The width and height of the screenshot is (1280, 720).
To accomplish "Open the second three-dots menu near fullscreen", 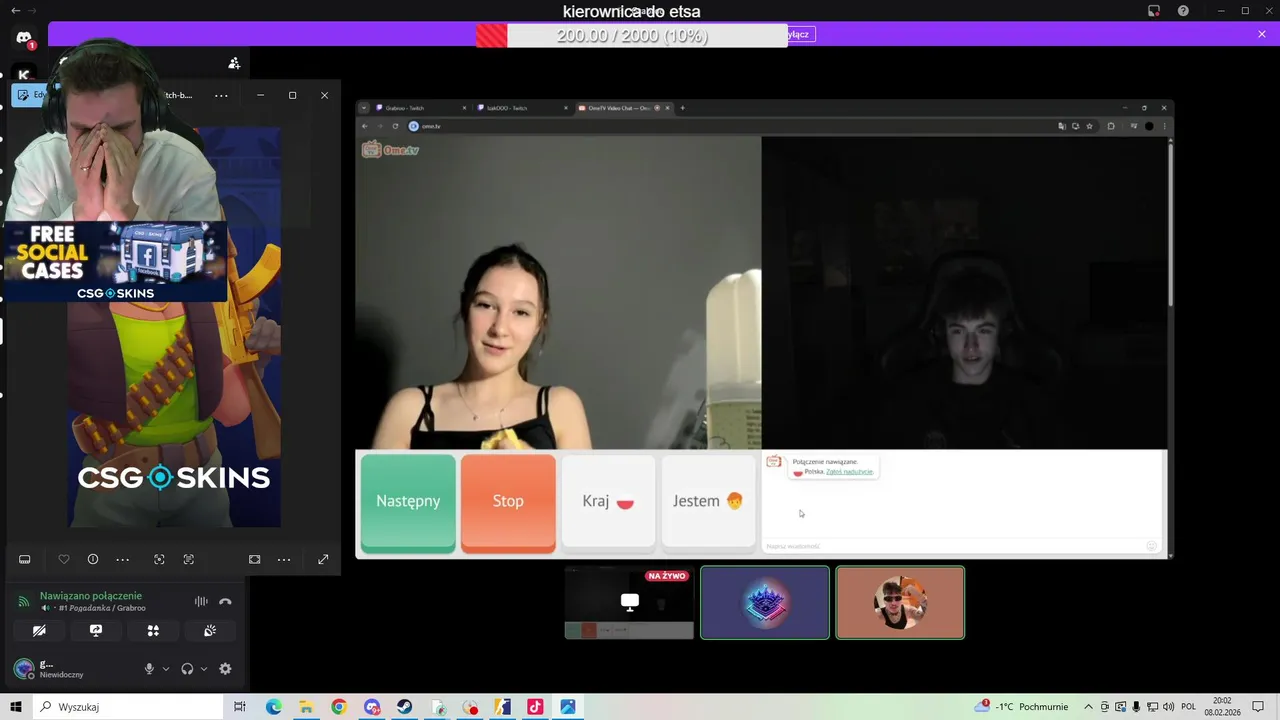I will (x=284, y=559).
